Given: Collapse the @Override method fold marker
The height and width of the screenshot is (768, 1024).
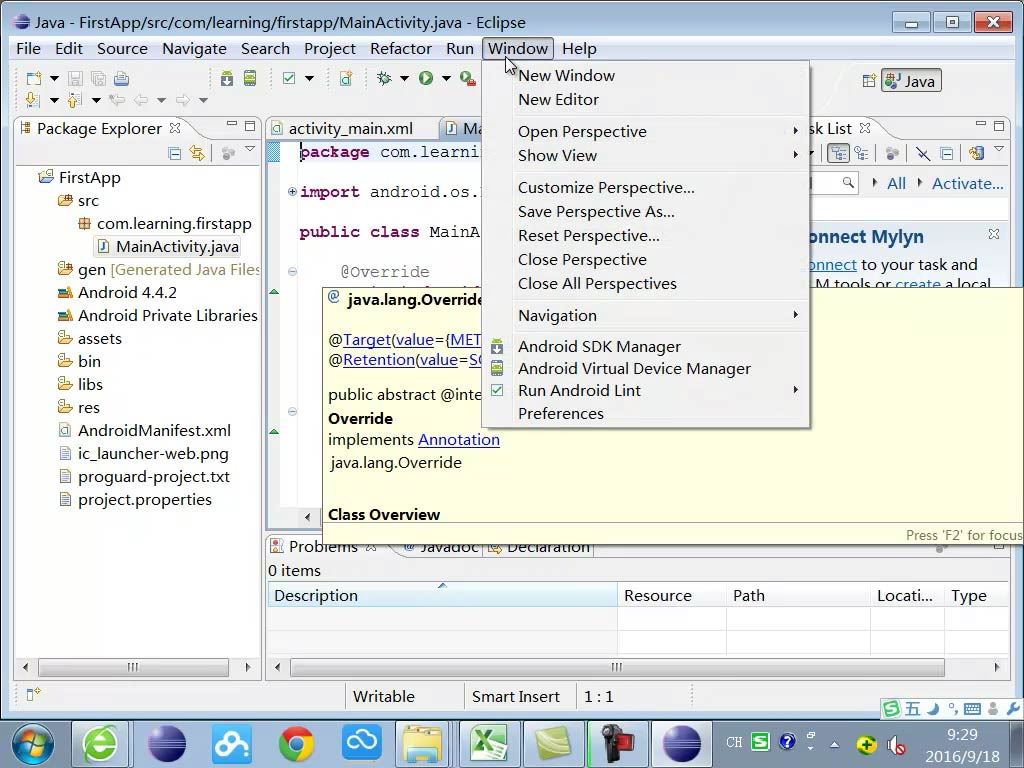Looking at the screenshot, I should pos(293,272).
